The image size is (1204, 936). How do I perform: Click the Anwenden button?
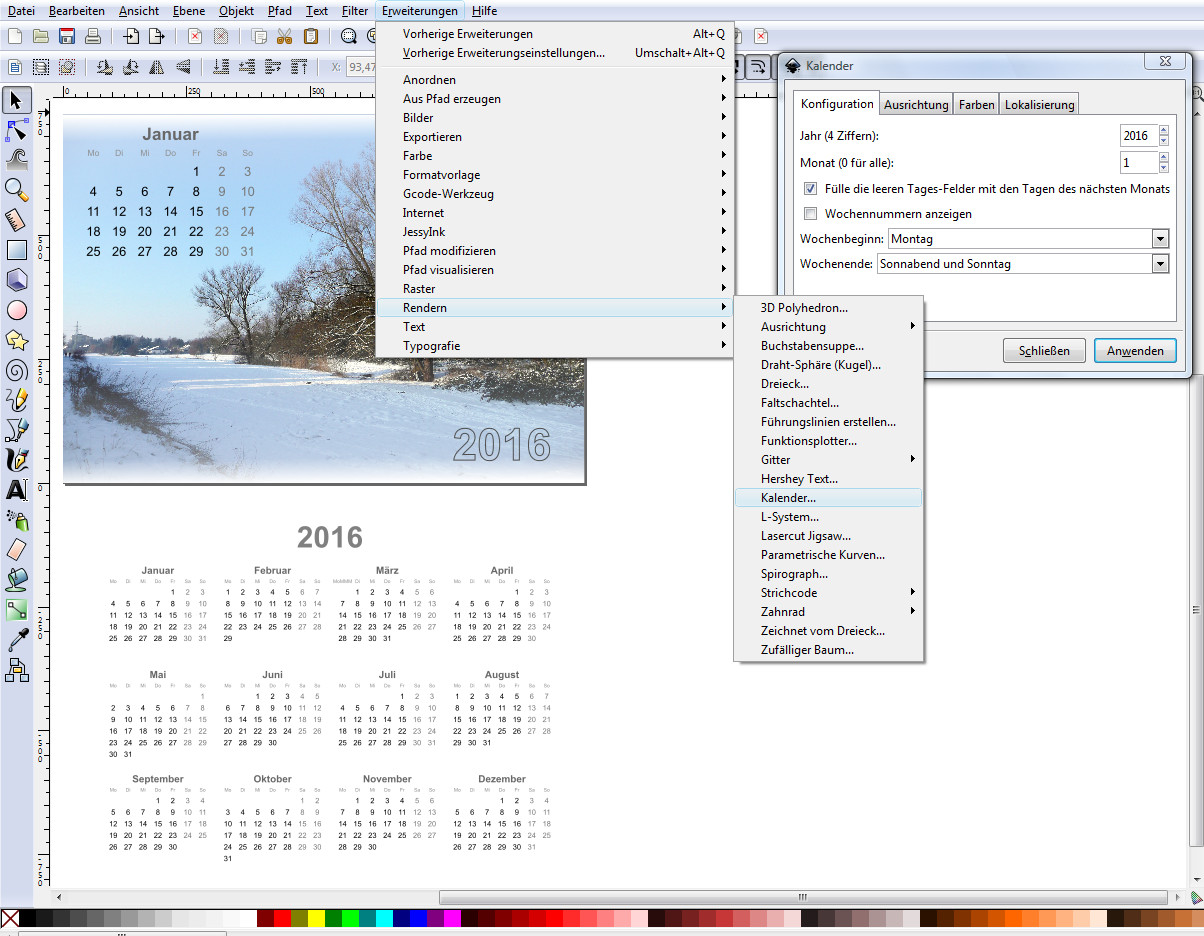tap(1134, 351)
